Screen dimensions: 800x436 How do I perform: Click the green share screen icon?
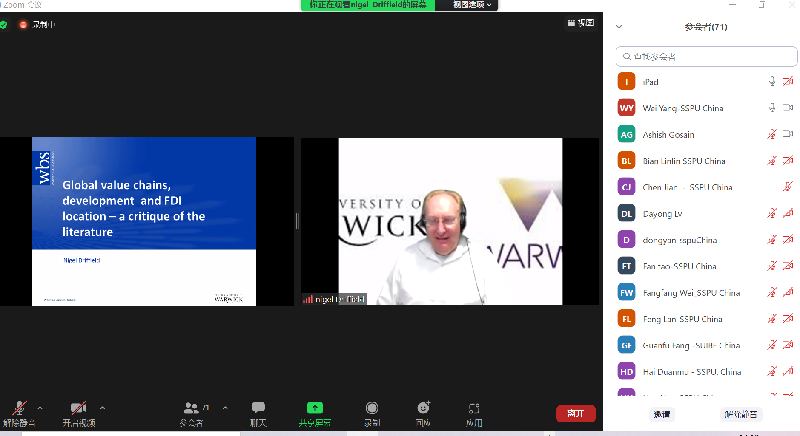pos(315,407)
